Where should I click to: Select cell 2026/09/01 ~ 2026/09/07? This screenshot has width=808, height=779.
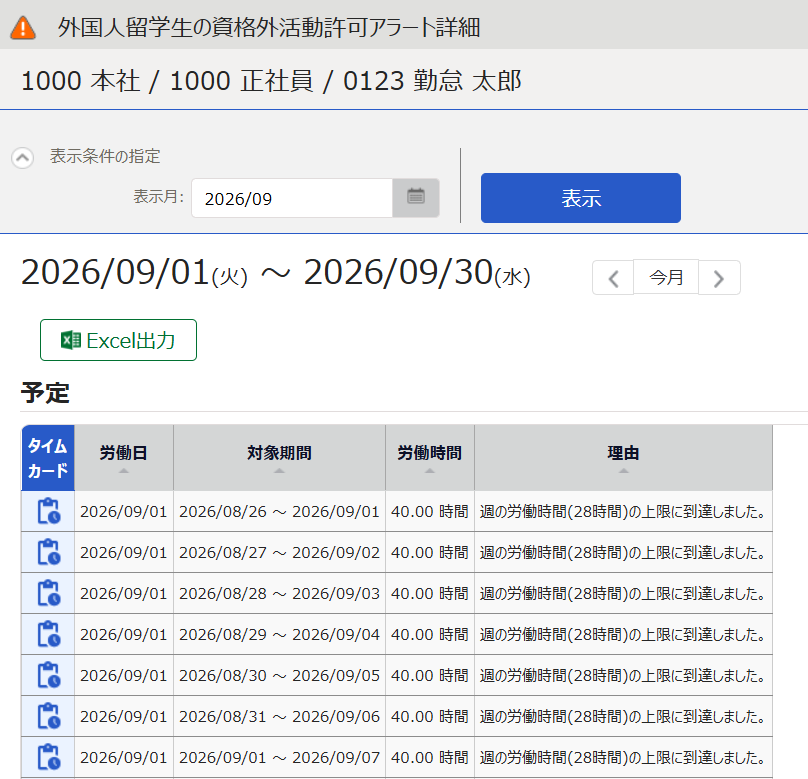coord(279,757)
